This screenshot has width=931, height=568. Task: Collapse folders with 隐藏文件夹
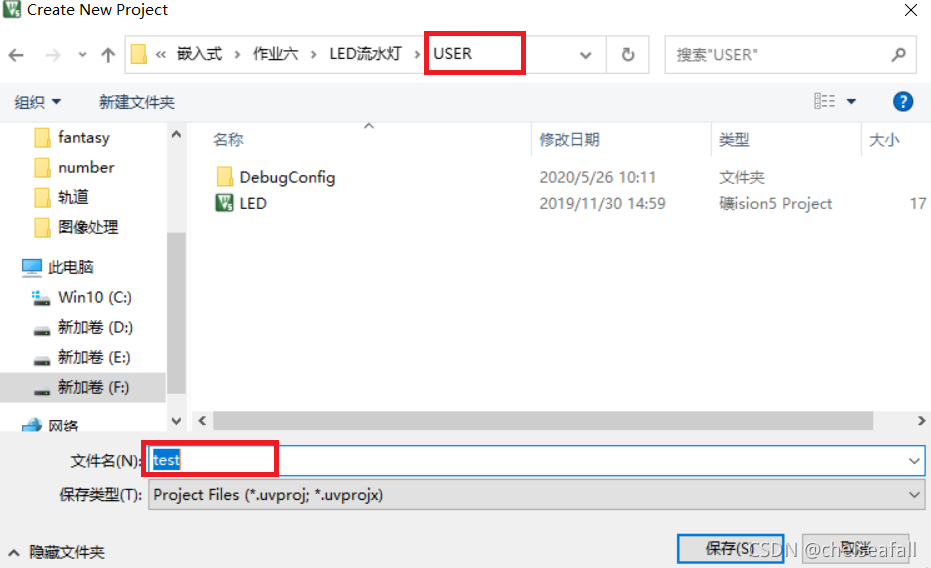[57, 552]
